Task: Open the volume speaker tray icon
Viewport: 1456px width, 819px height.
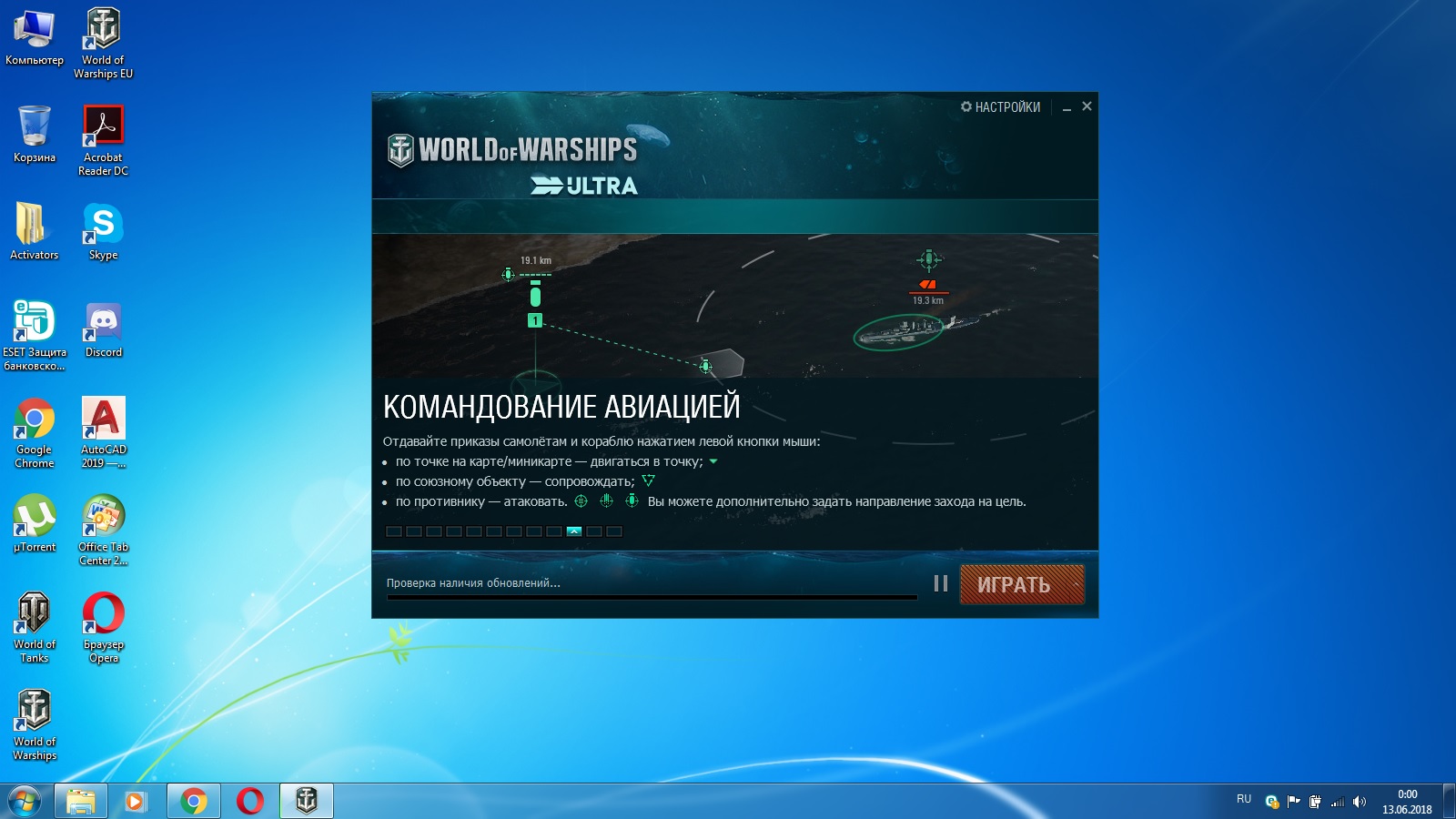Action: pyautogui.click(x=1359, y=802)
